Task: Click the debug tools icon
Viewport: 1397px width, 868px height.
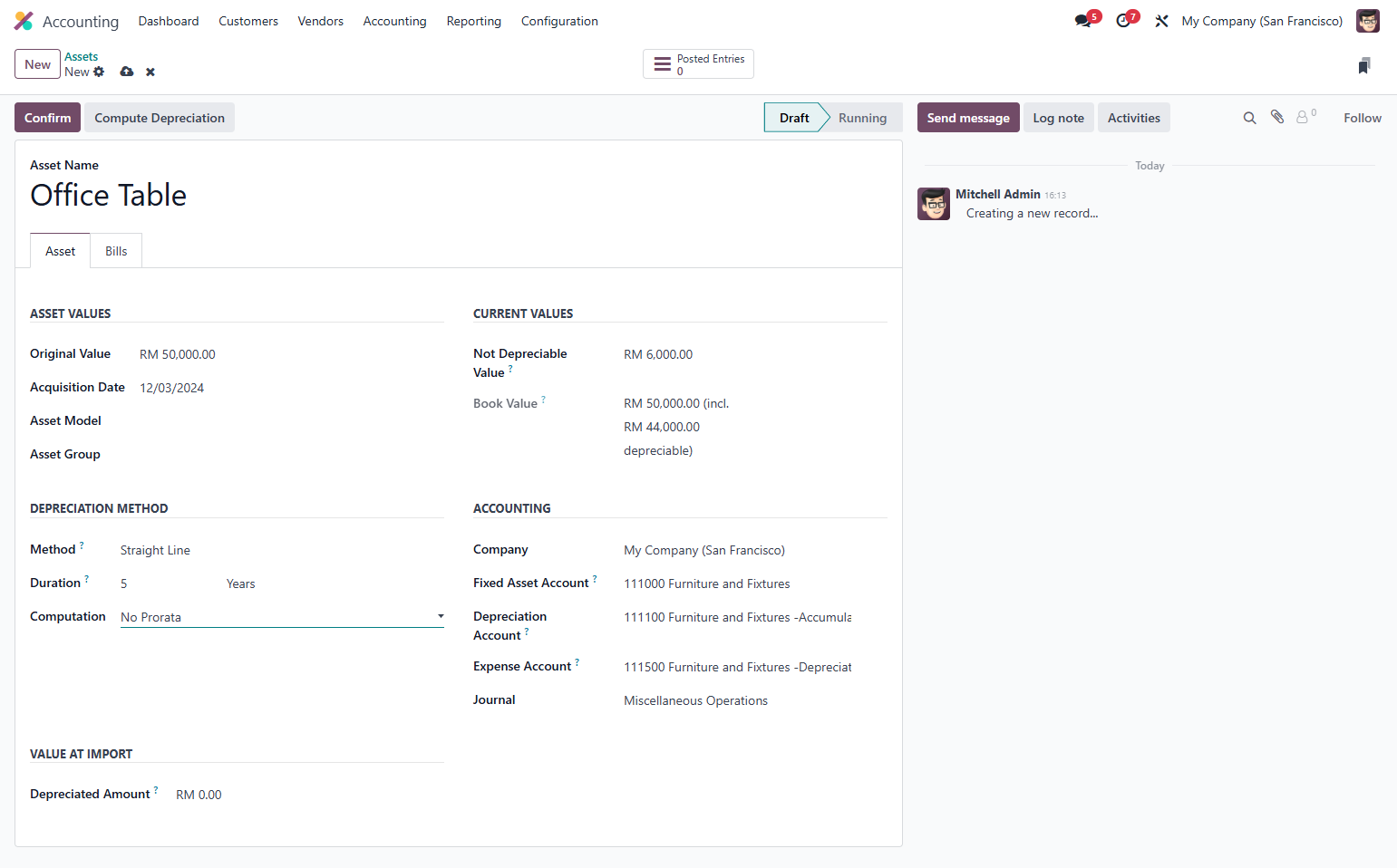Action: (x=1161, y=21)
